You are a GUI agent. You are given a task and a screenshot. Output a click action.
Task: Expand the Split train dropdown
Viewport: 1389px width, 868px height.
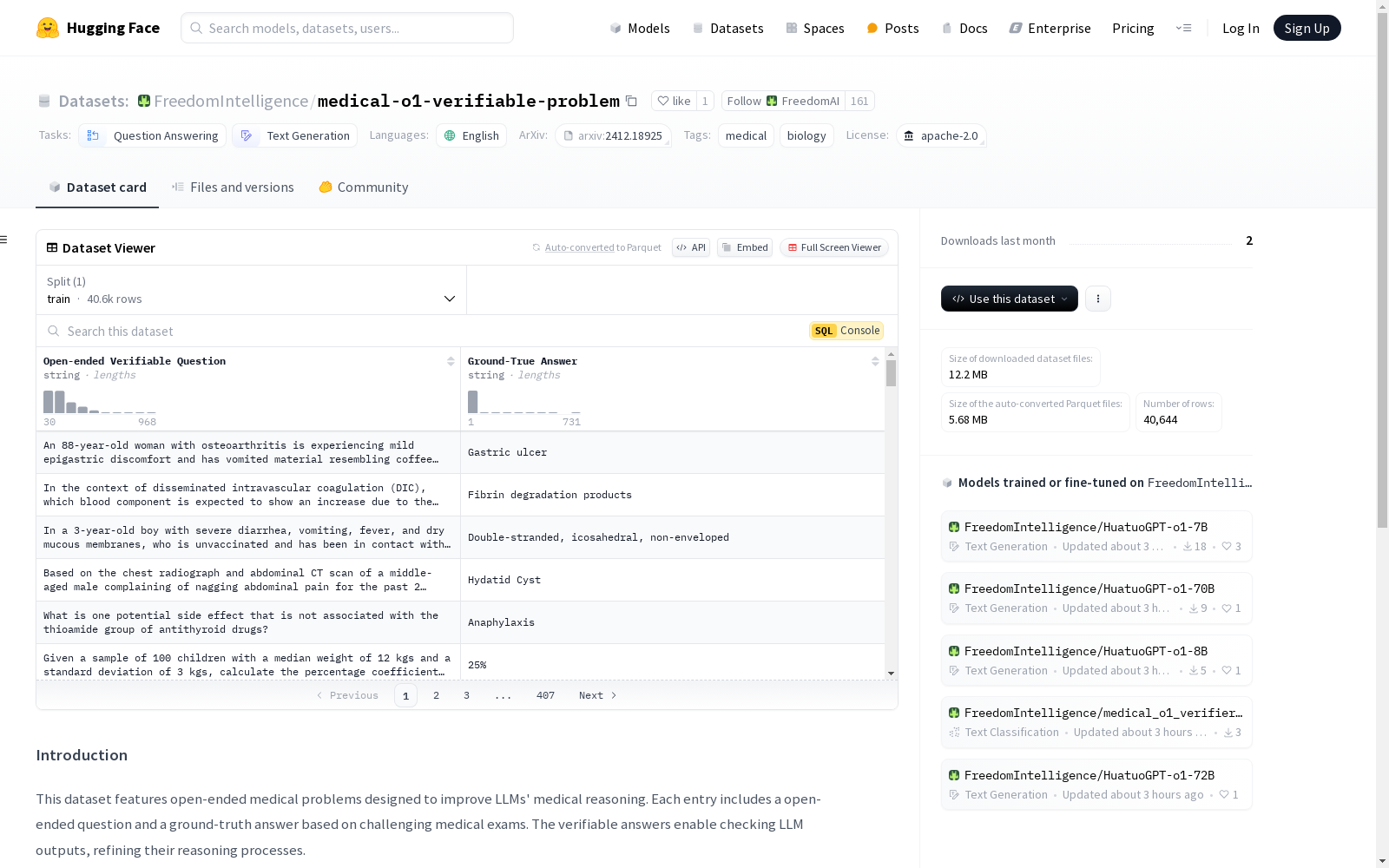tap(251, 290)
